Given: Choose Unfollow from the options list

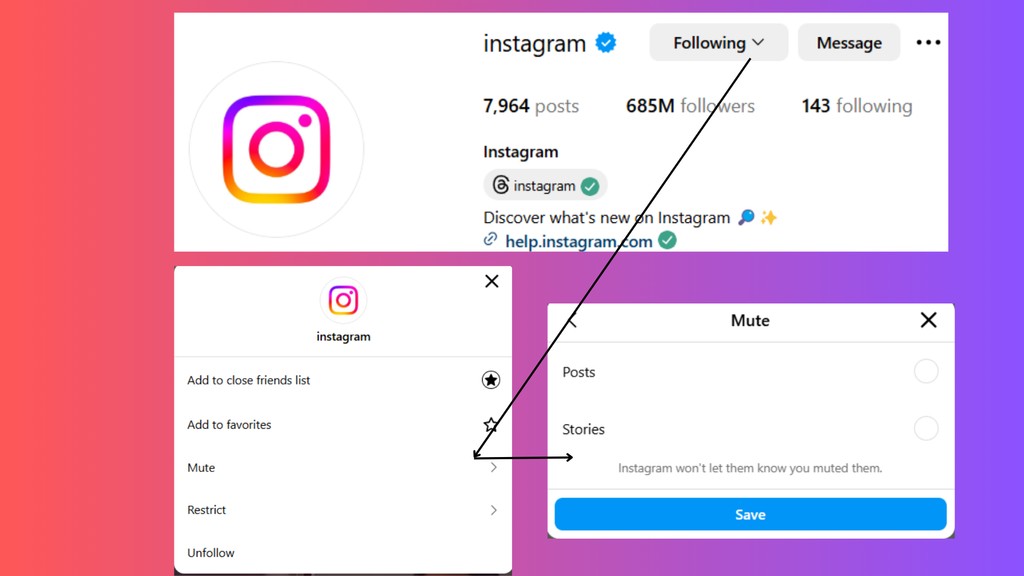Looking at the screenshot, I should click(343, 552).
